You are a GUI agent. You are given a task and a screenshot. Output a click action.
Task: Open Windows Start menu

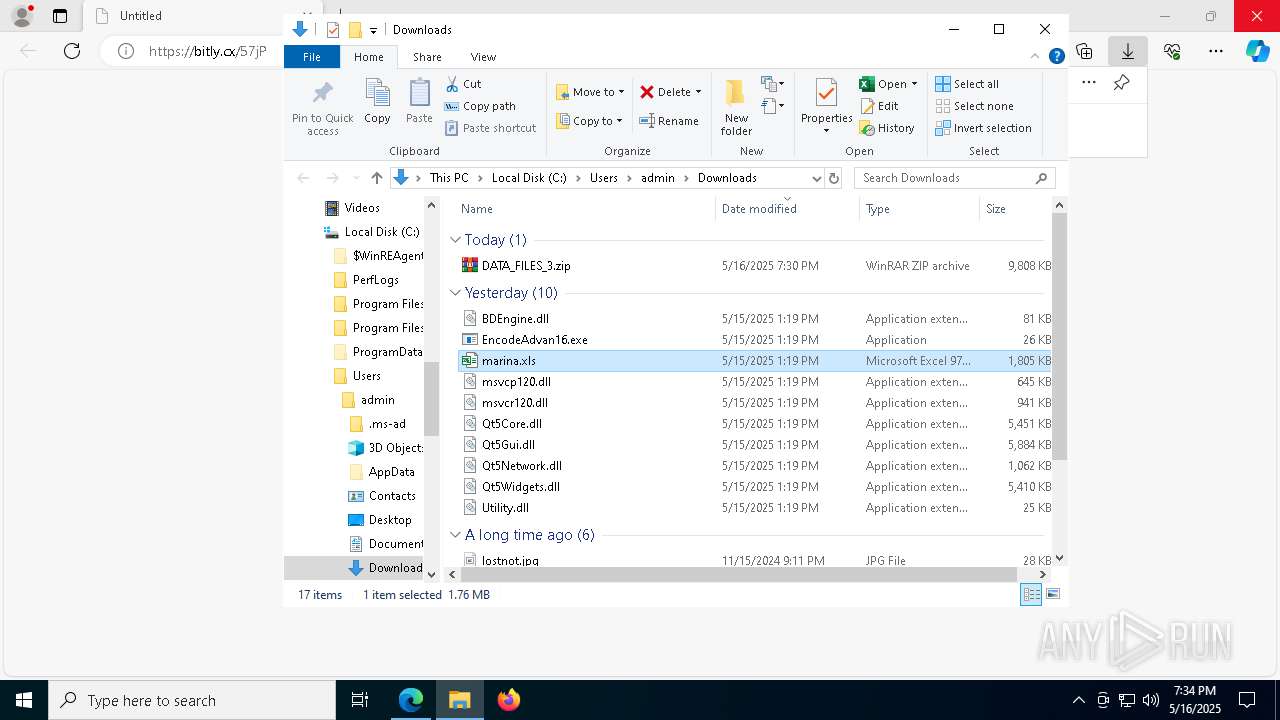click(x=24, y=700)
